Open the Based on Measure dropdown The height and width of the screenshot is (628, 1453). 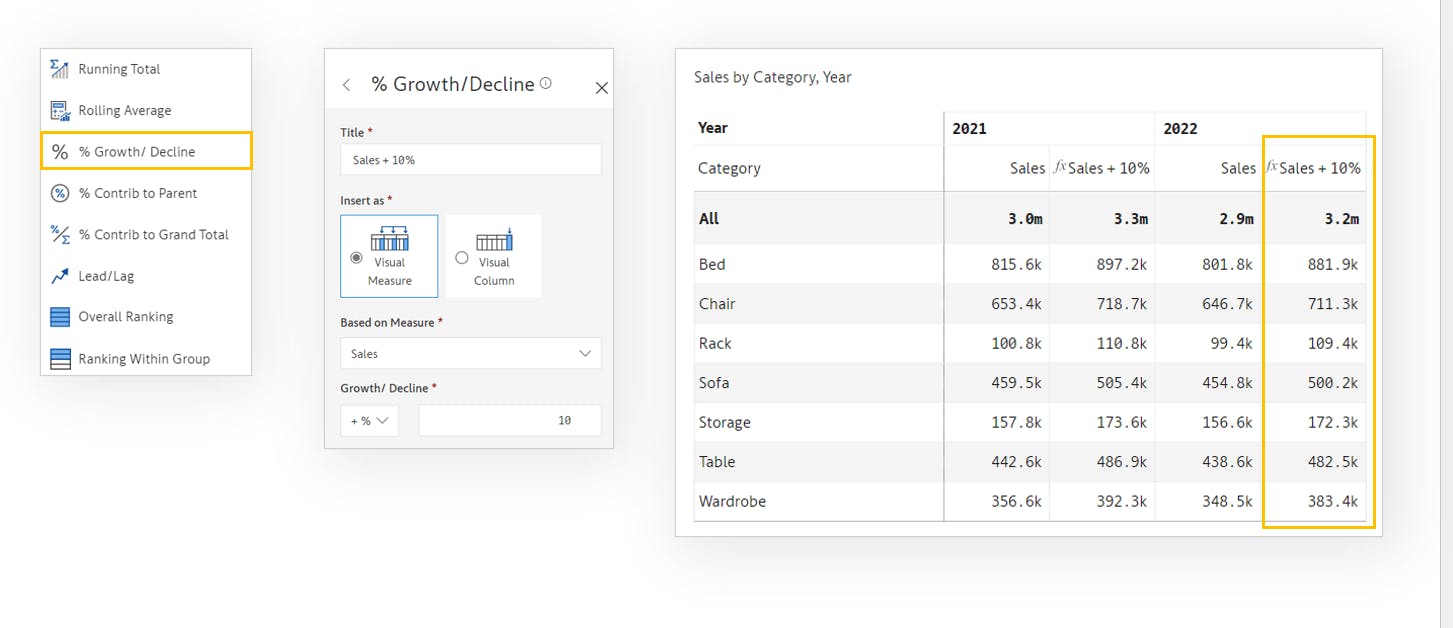(470, 354)
